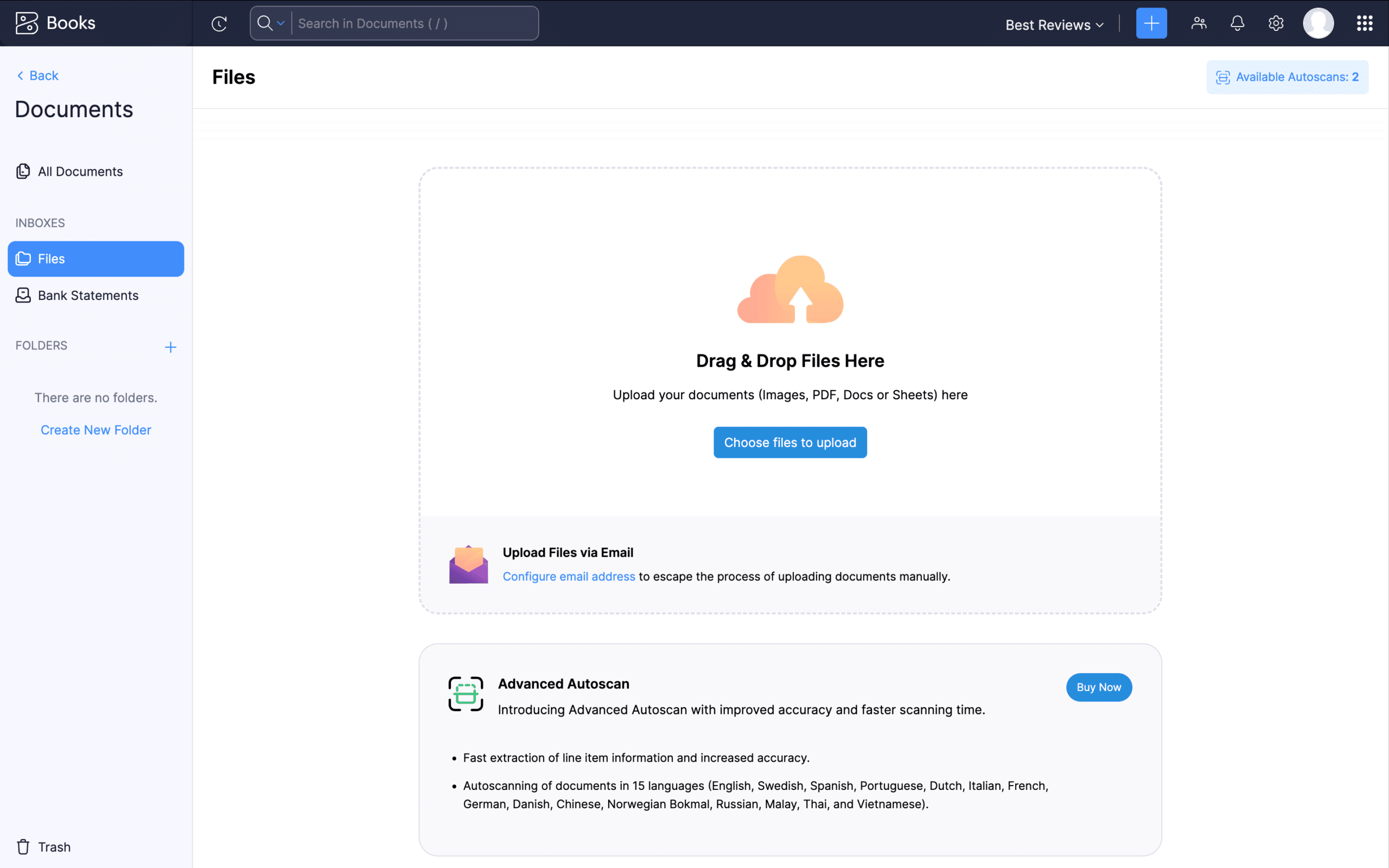Screen dimensions: 1389x868
Task: Switch to Bank Statements inbox
Action: (88, 295)
